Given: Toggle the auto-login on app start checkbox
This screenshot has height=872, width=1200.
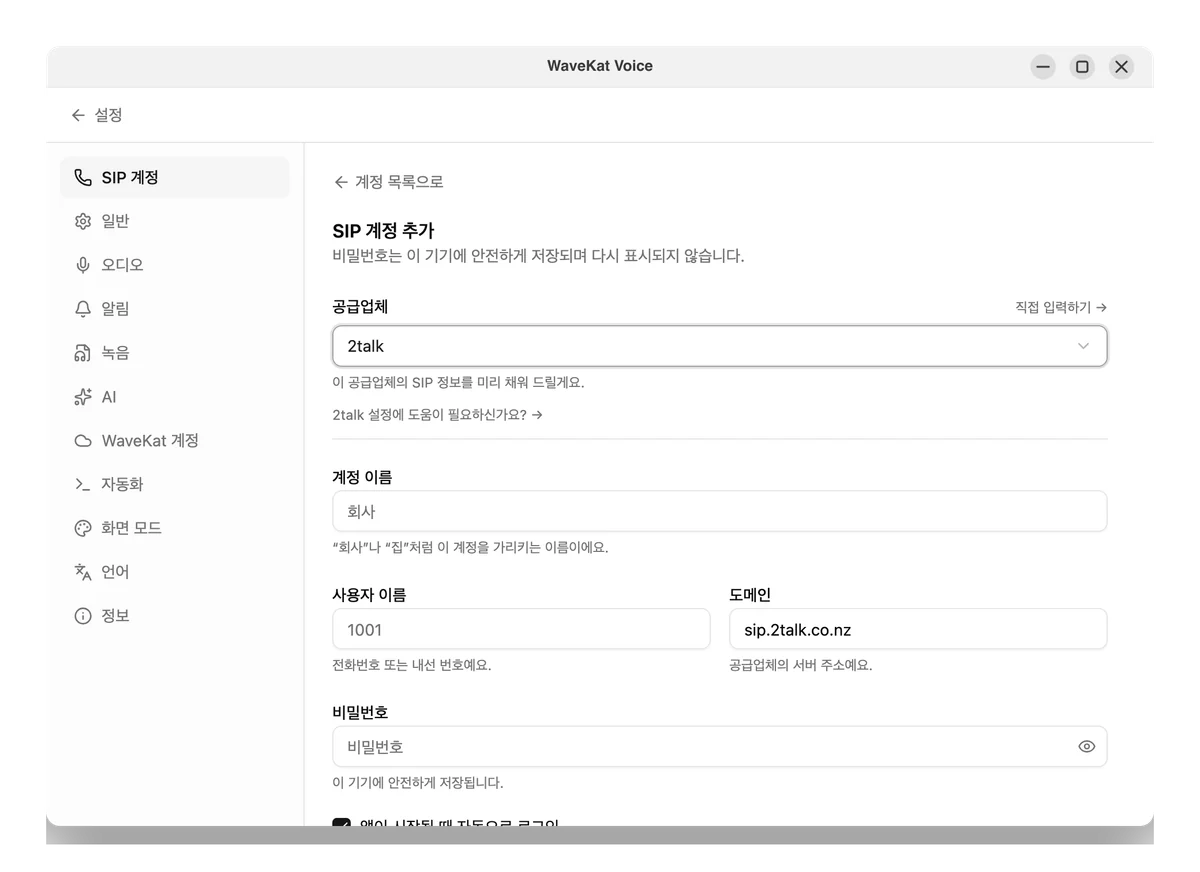Looking at the screenshot, I should [x=342, y=822].
